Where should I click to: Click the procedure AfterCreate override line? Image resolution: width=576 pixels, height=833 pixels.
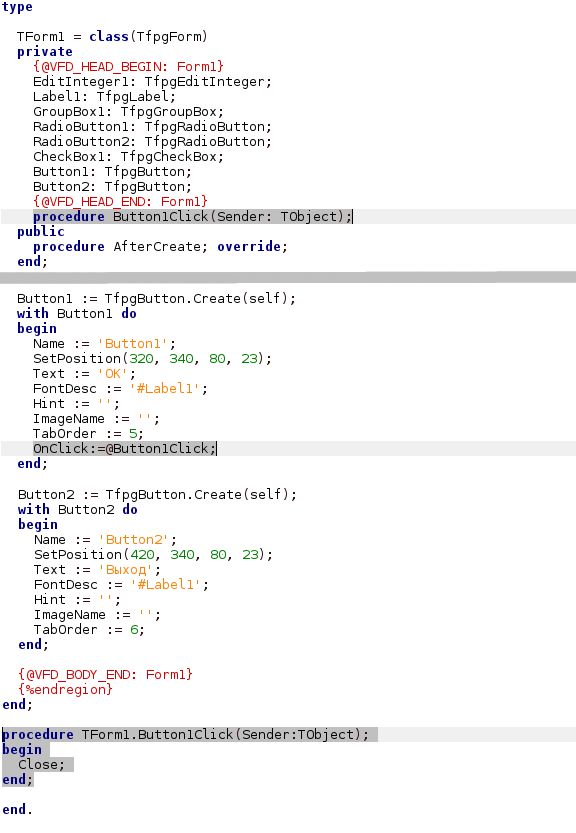[x=160, y=246]
